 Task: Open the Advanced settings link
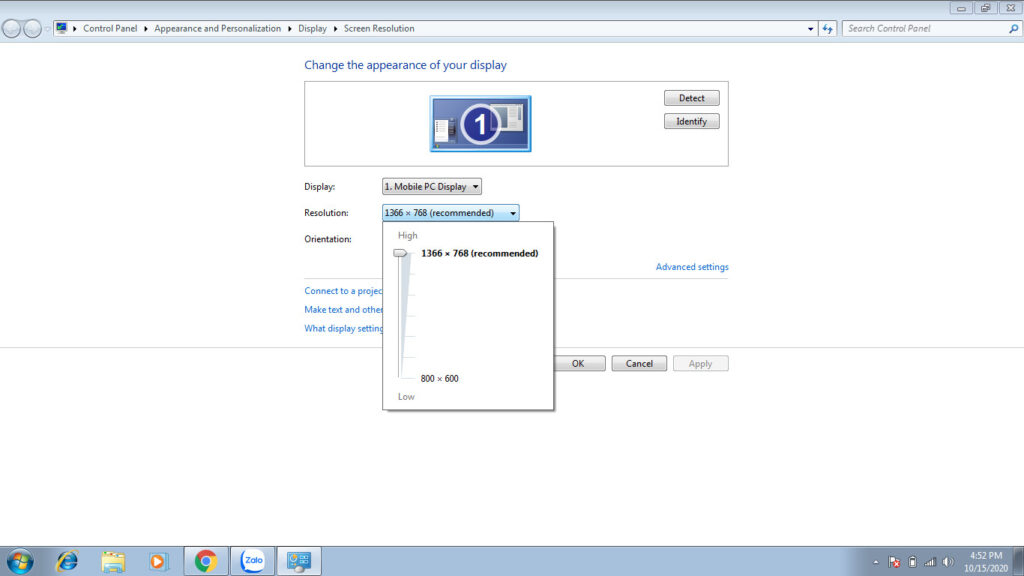pos(692,267)
